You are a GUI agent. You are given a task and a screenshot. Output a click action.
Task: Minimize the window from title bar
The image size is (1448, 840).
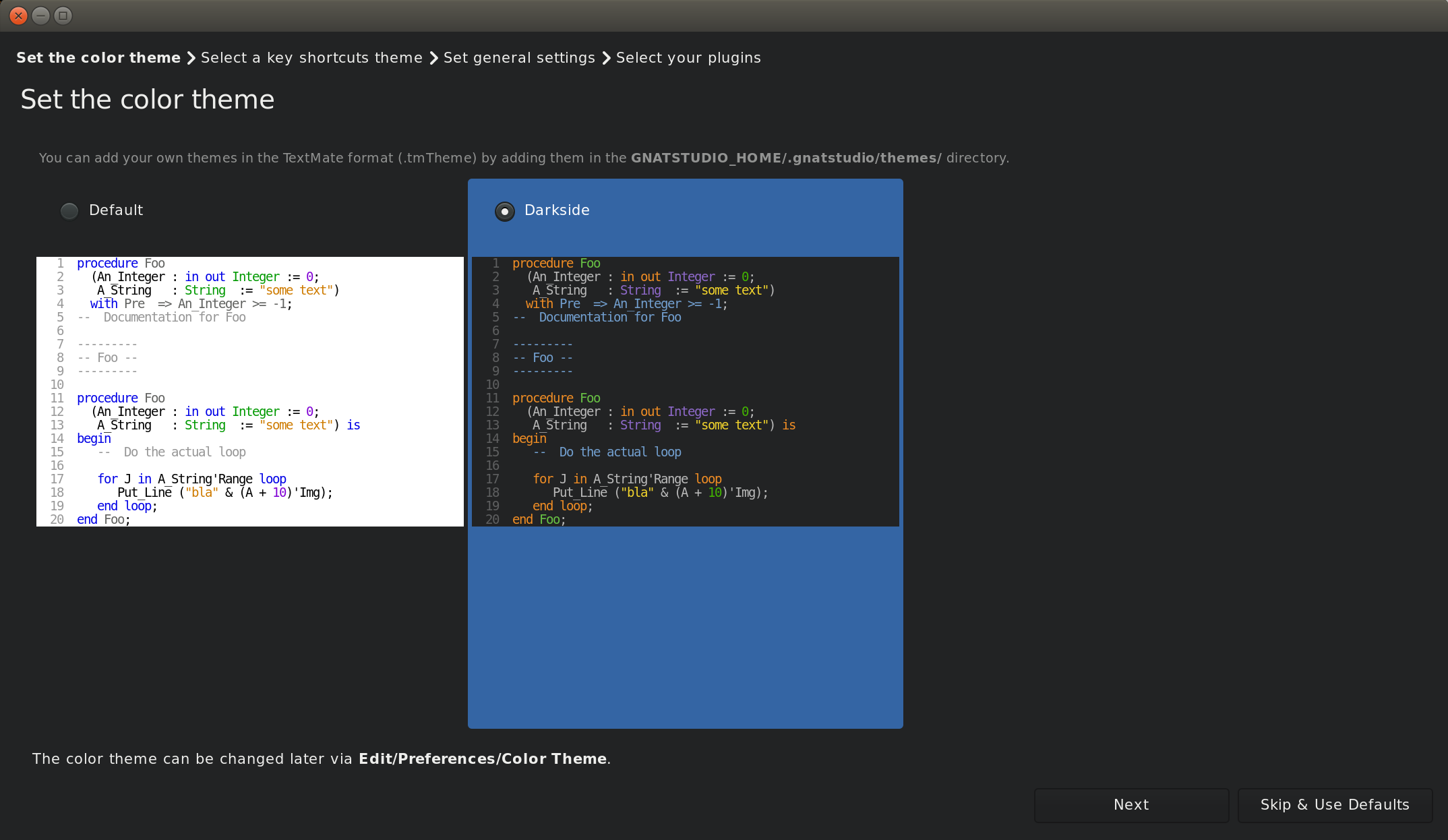click(40, 16)
